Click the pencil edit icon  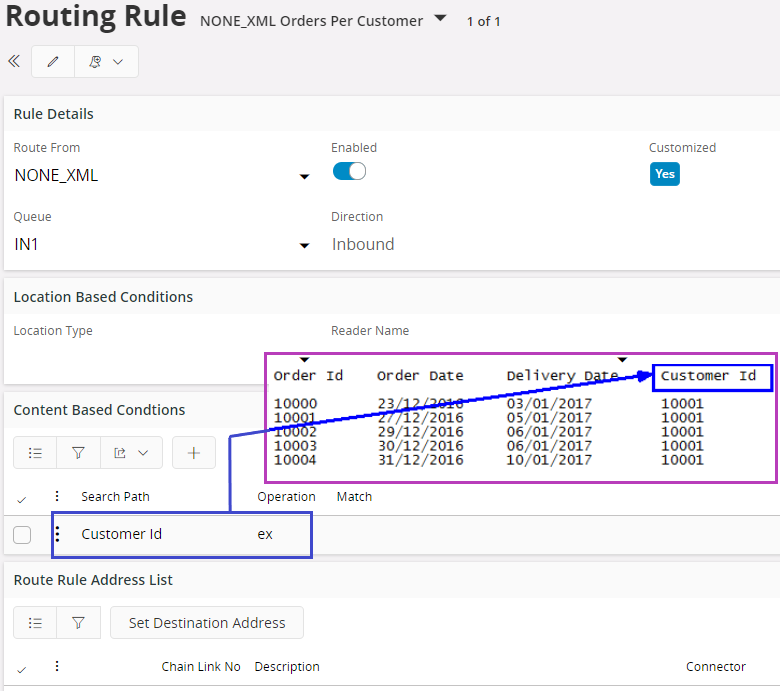53,61
